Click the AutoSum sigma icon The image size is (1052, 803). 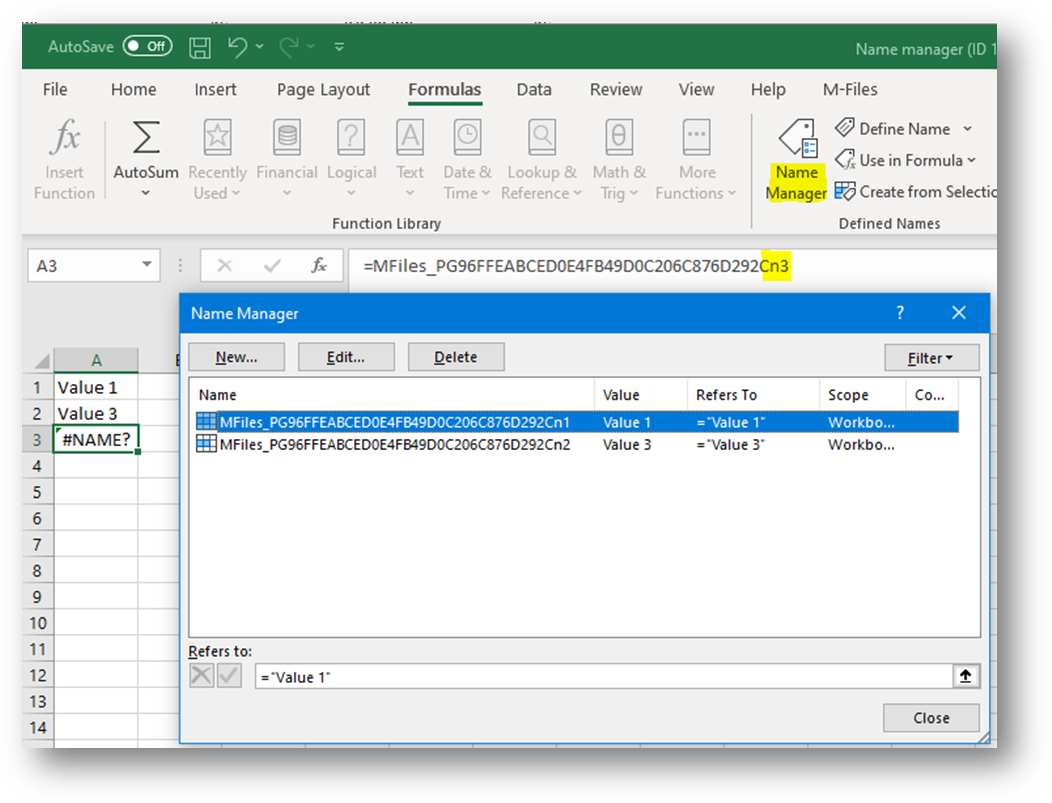(x=146, y=137)
